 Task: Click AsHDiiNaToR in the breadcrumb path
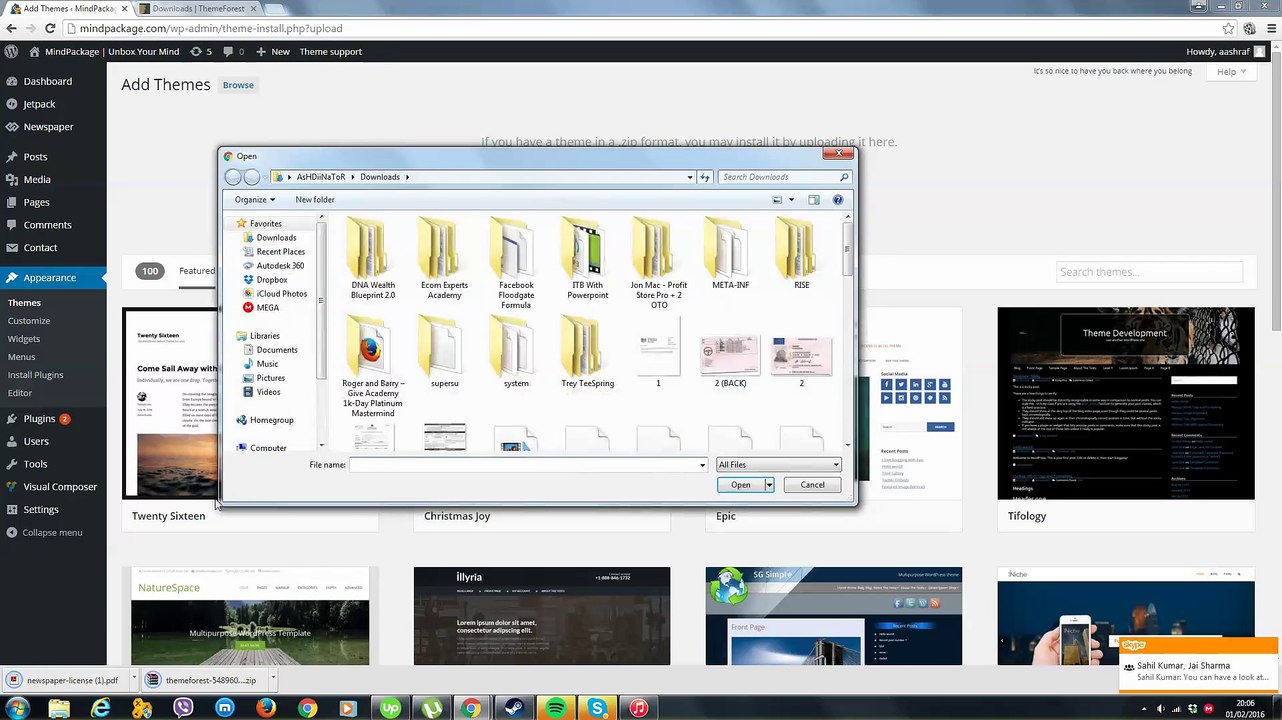click(320, 177)
